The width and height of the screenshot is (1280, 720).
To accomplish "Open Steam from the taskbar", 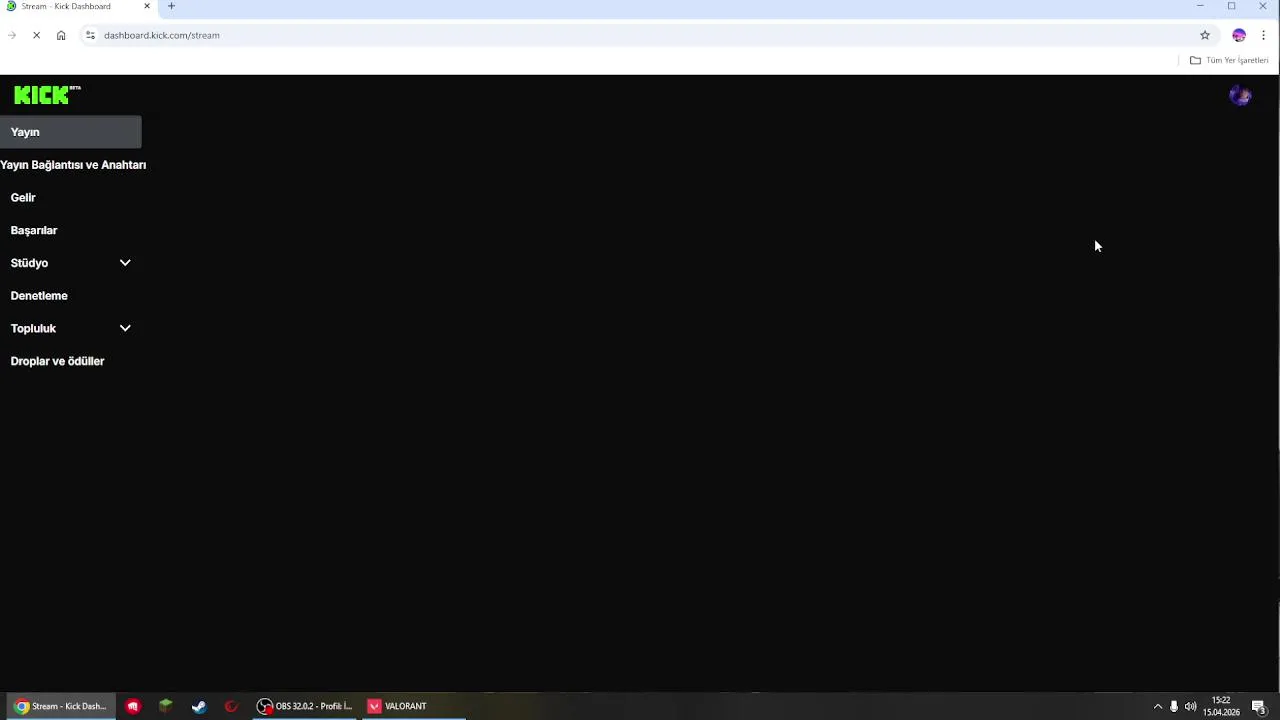I will point(199,706).
